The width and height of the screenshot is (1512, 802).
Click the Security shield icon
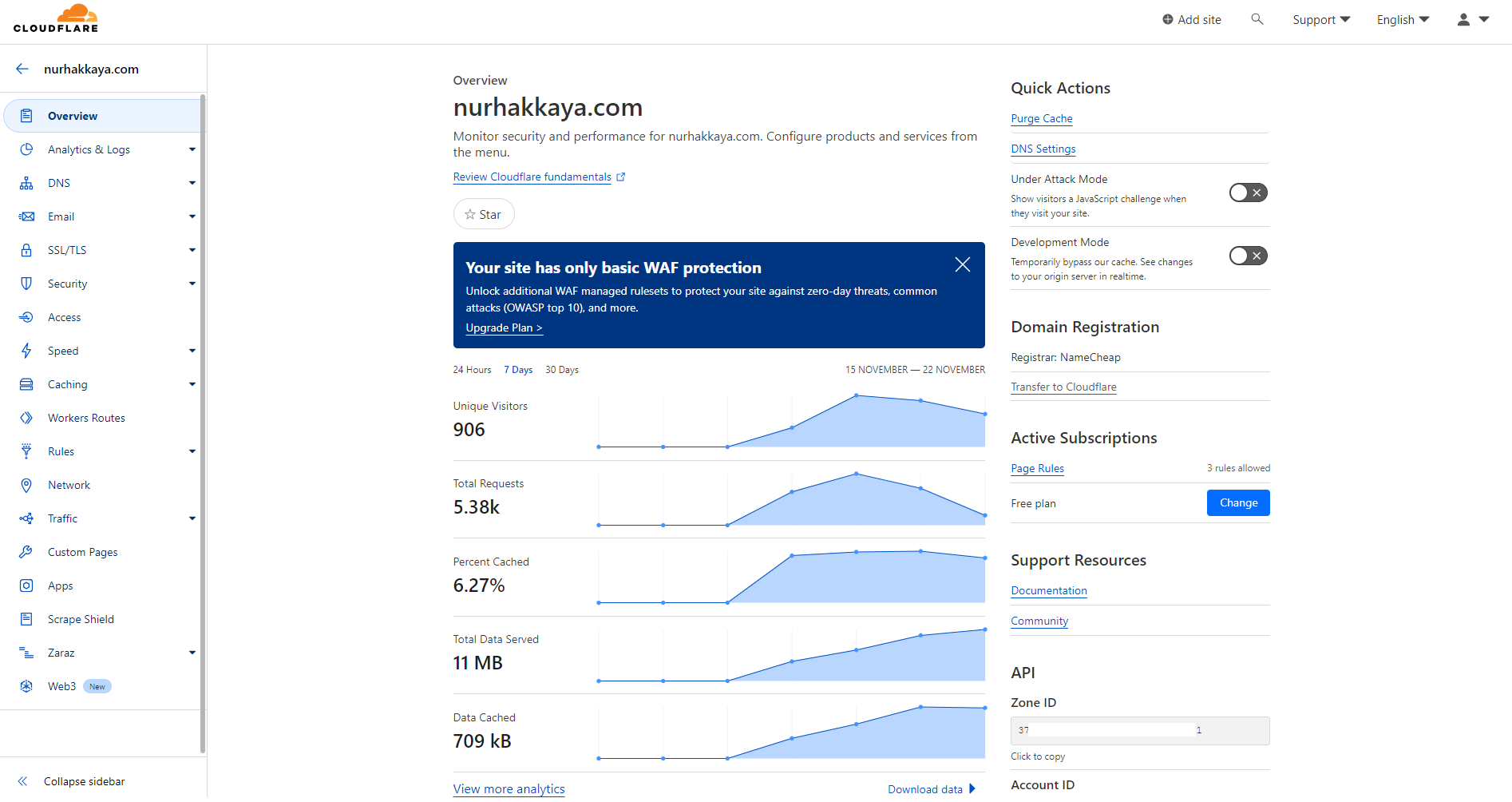point(26,284)
